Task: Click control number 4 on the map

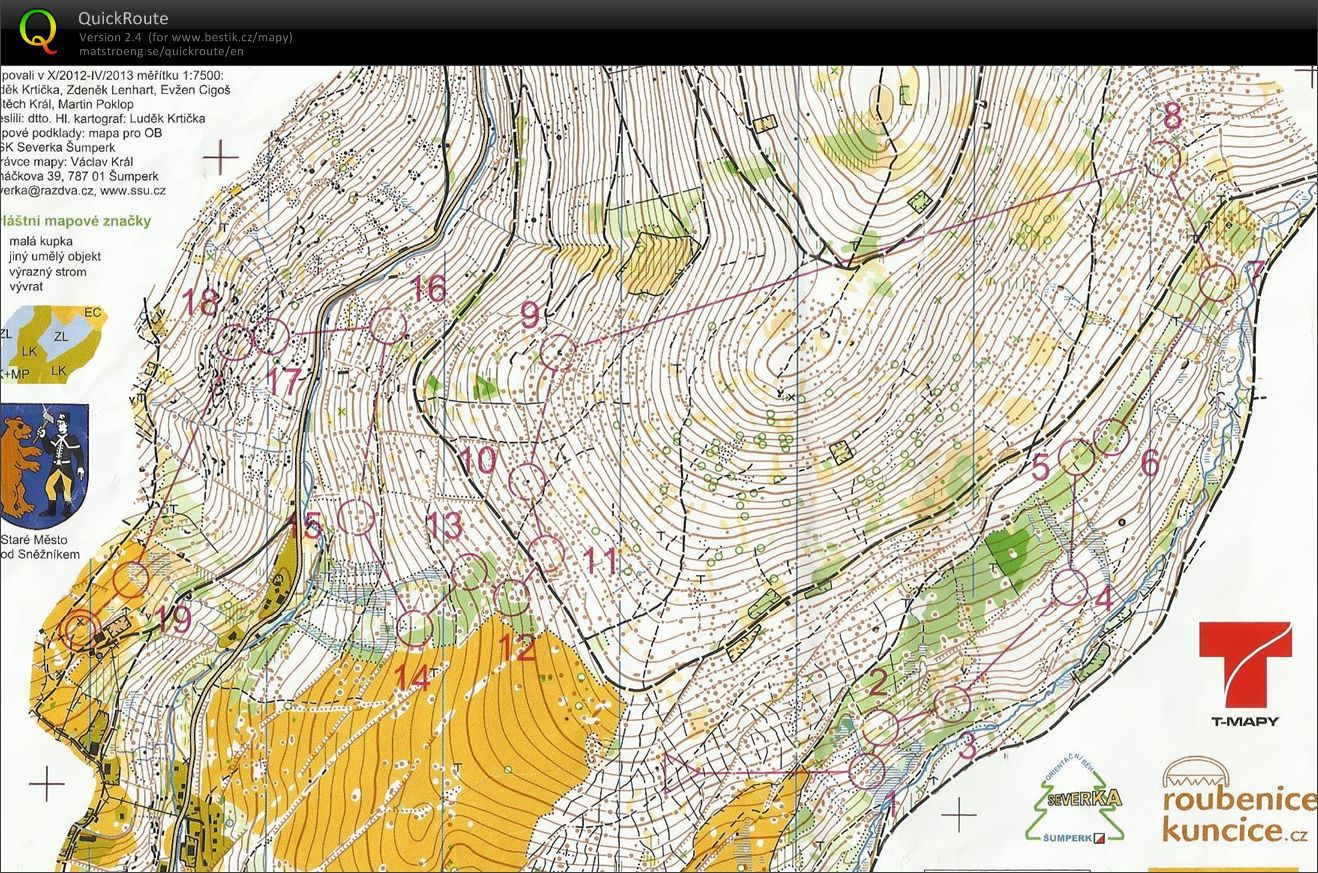Action: click(1103, 599)
